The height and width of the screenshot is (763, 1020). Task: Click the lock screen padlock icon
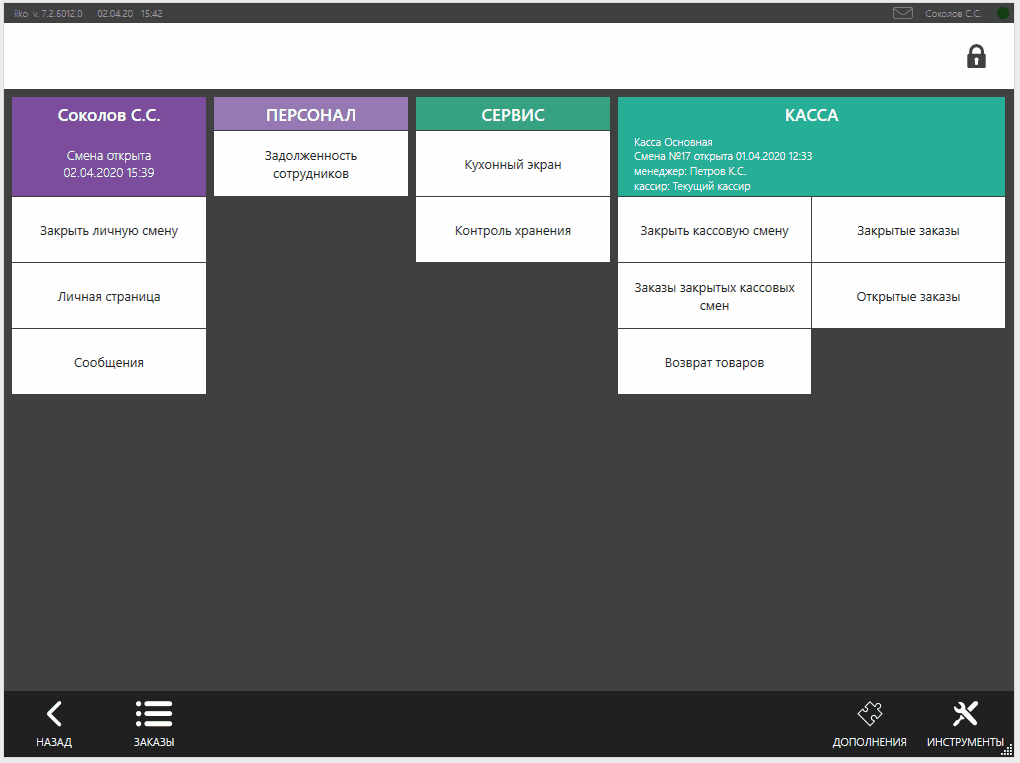pos(976,57)
